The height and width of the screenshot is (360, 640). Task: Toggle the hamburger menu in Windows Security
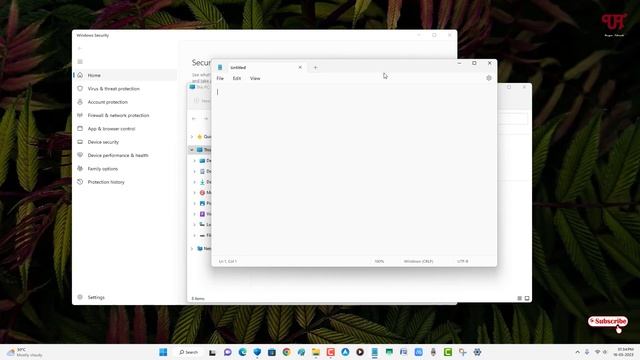pos(80,62)
